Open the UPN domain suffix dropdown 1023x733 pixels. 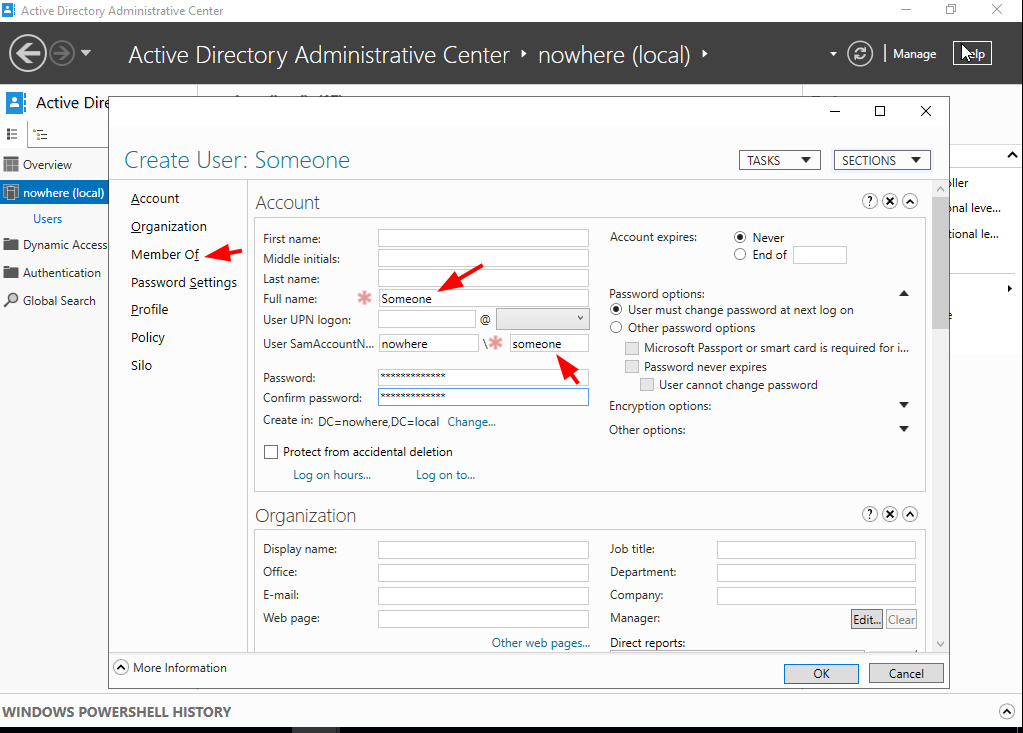click(x=543, y=319)
